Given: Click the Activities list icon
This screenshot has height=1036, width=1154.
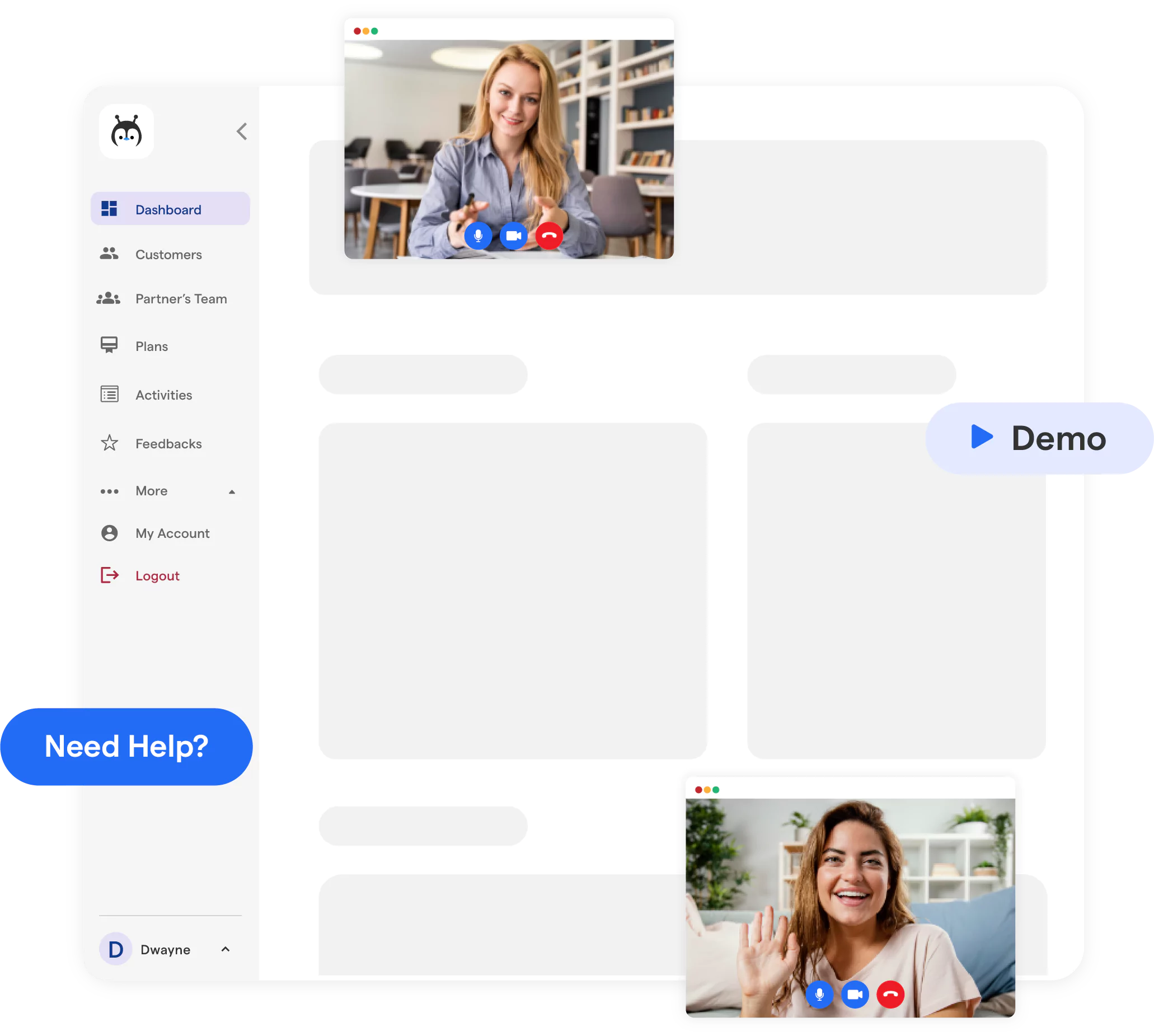Looking at the screenshot, I should [110, 395].
